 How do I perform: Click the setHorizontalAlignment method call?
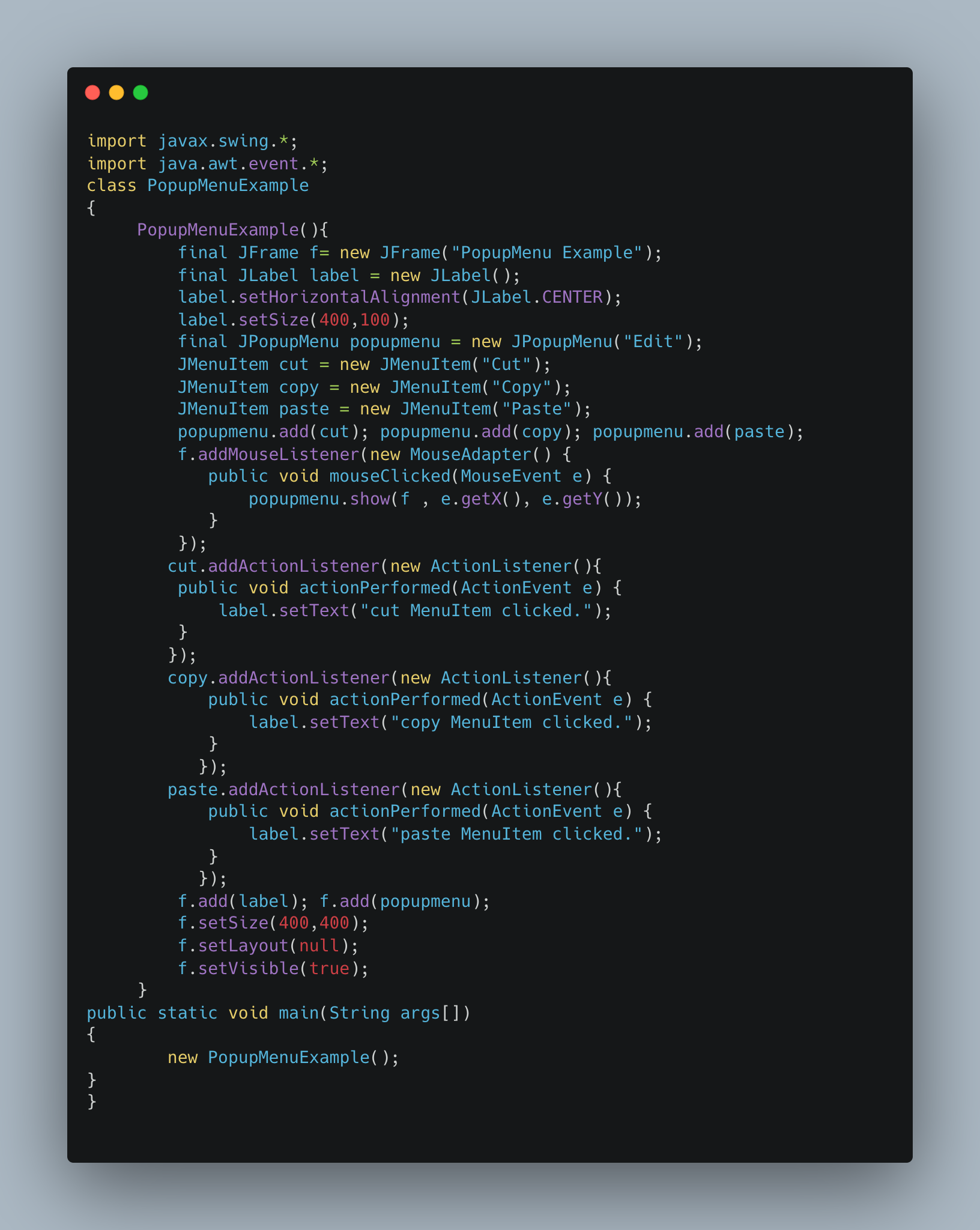(349, 297)
